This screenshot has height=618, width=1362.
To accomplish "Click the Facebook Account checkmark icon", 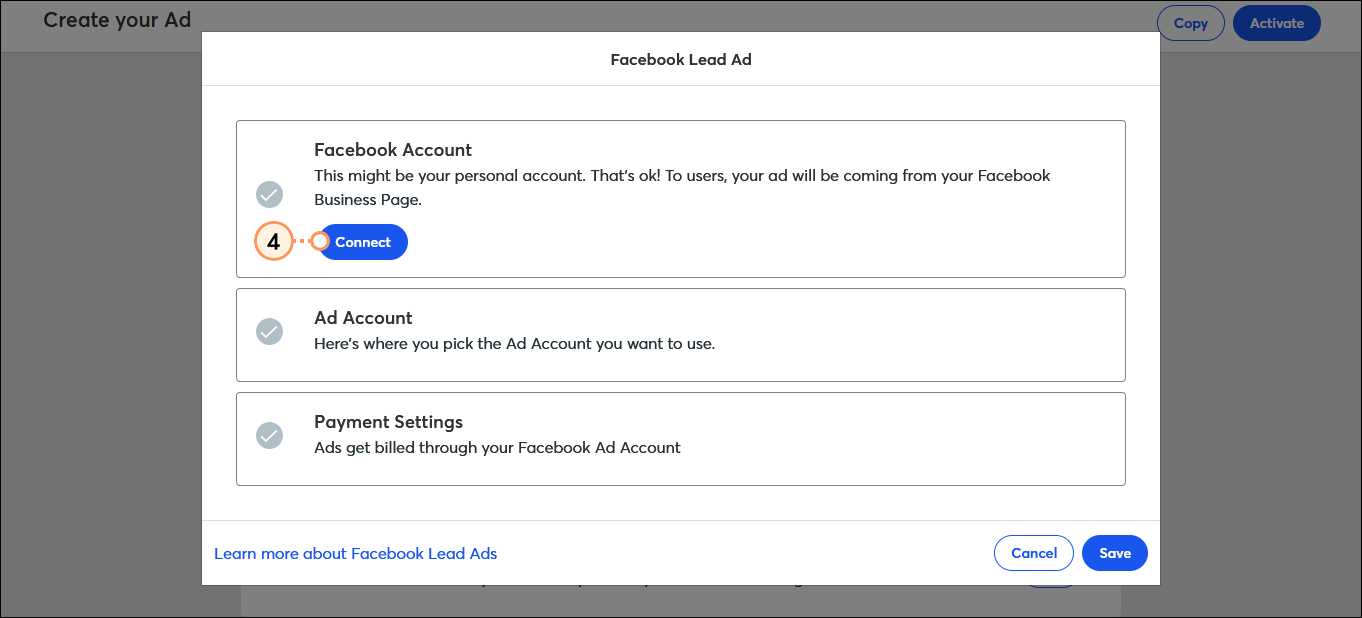I will point(269,194).
